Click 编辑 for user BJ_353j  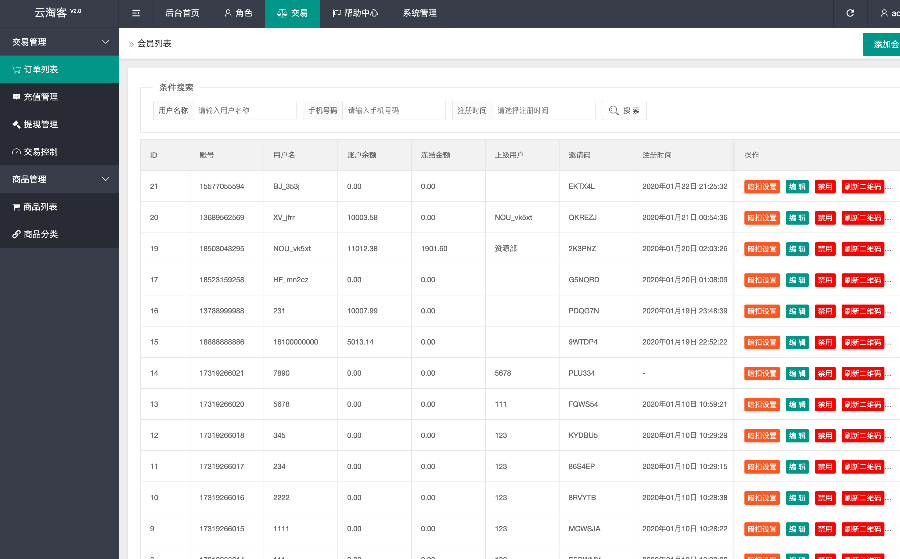tap(797, 186)
